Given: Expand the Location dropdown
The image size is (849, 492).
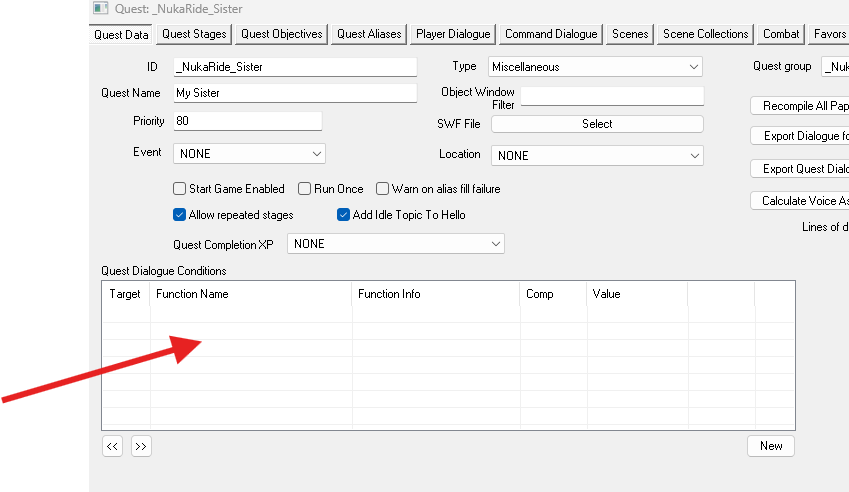Looking at the screenshot, I should 597,156.
